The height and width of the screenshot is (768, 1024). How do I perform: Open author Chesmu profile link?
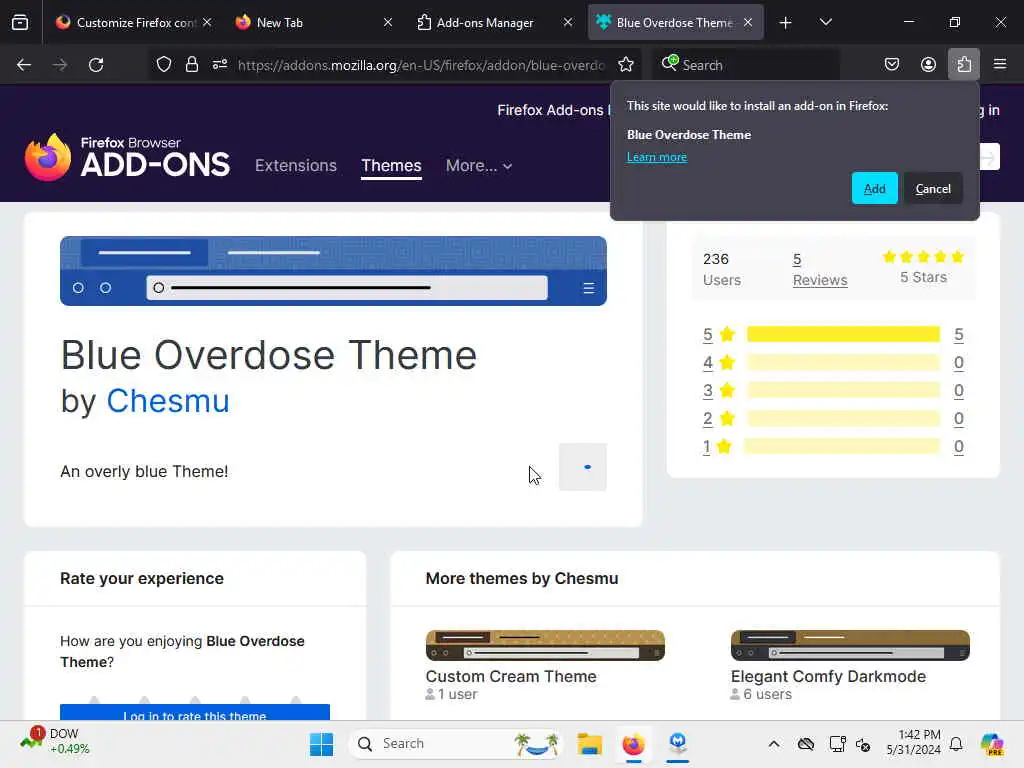(168, 400)
